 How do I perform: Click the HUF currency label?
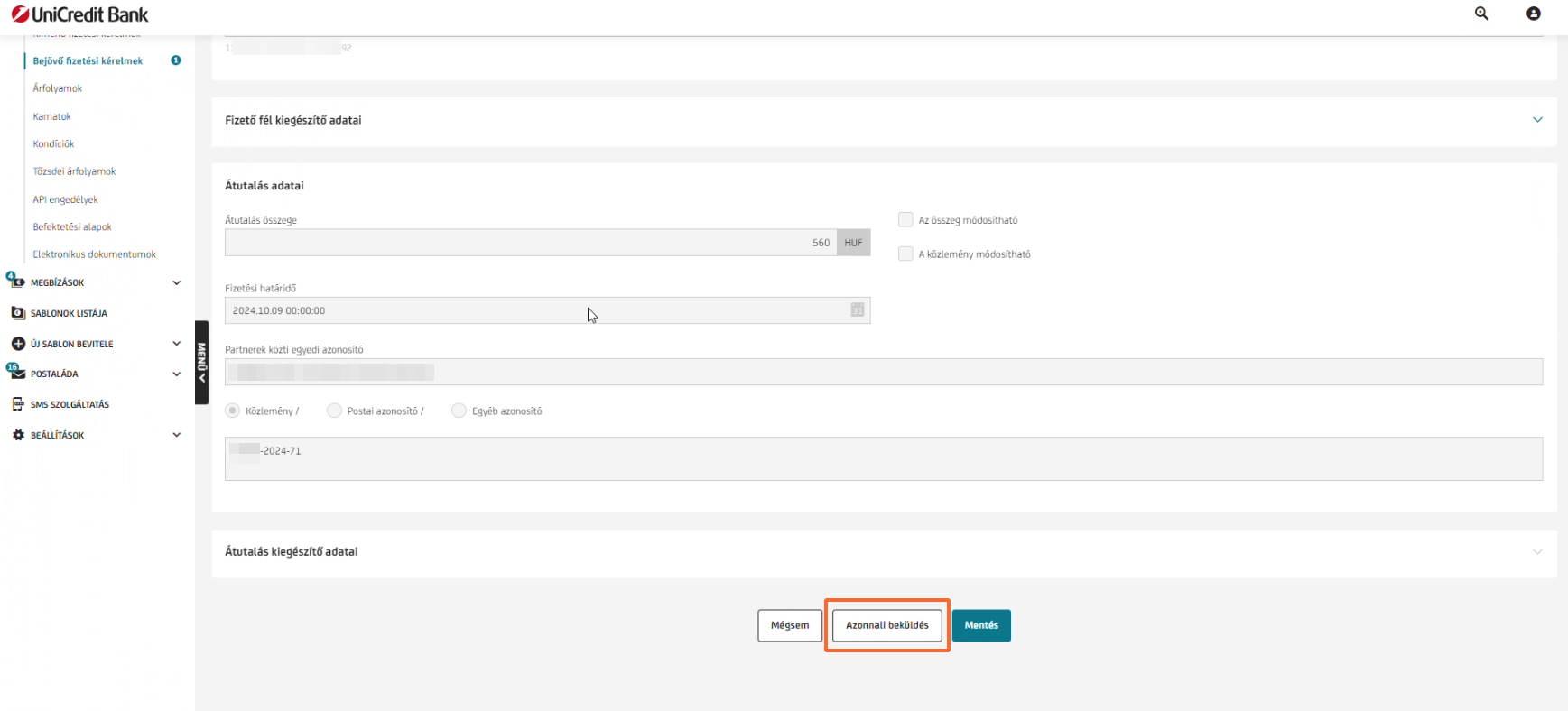click(853, 243)
